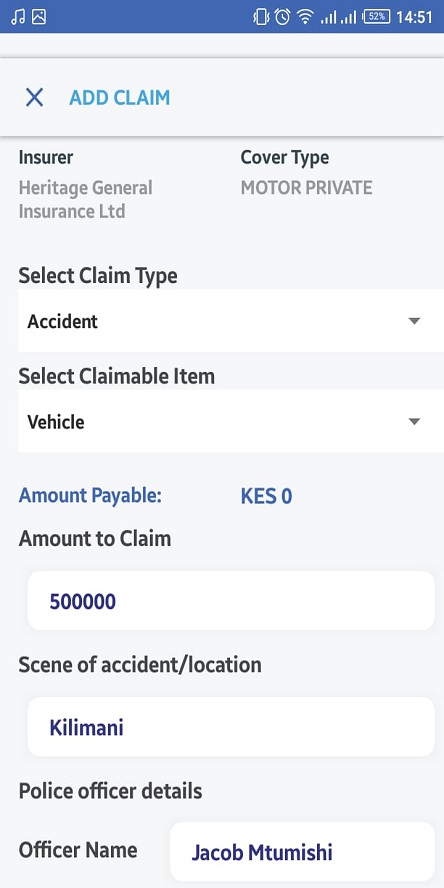
Task: Tap the Wi-Fi status icon
Action: click(305, 18)
